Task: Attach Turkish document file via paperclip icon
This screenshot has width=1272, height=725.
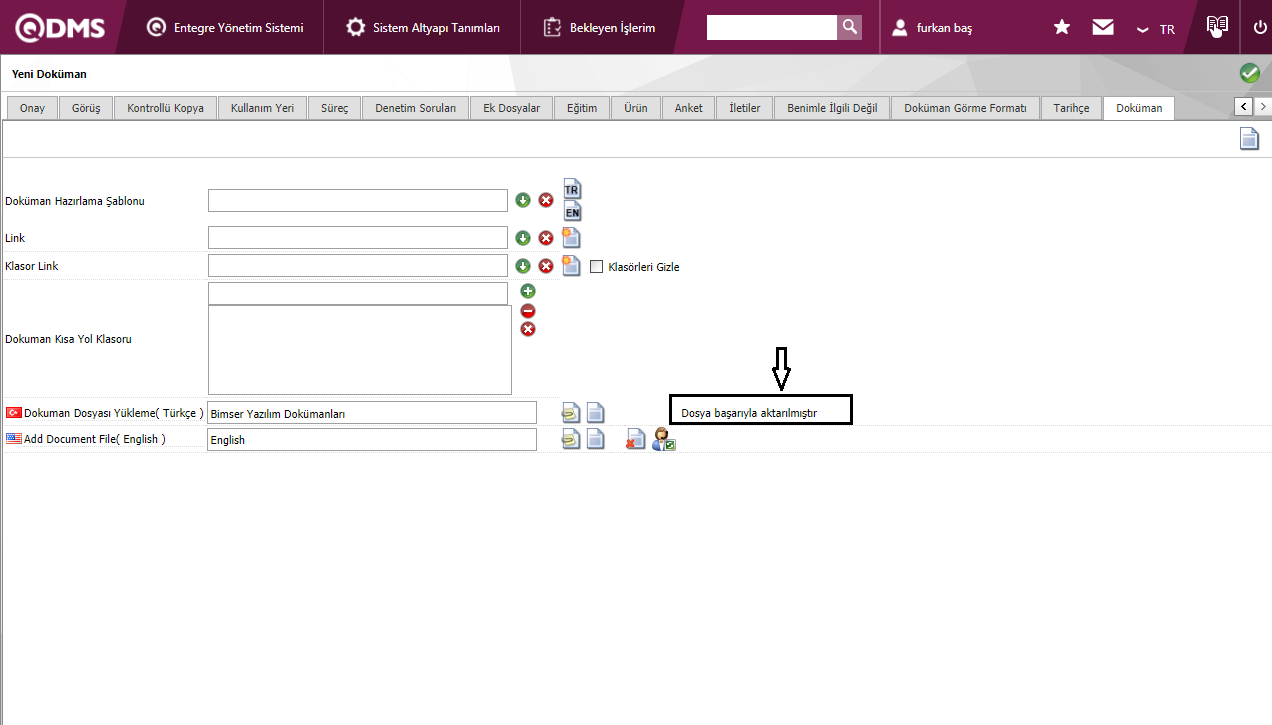Action: [x=571, y=412]
